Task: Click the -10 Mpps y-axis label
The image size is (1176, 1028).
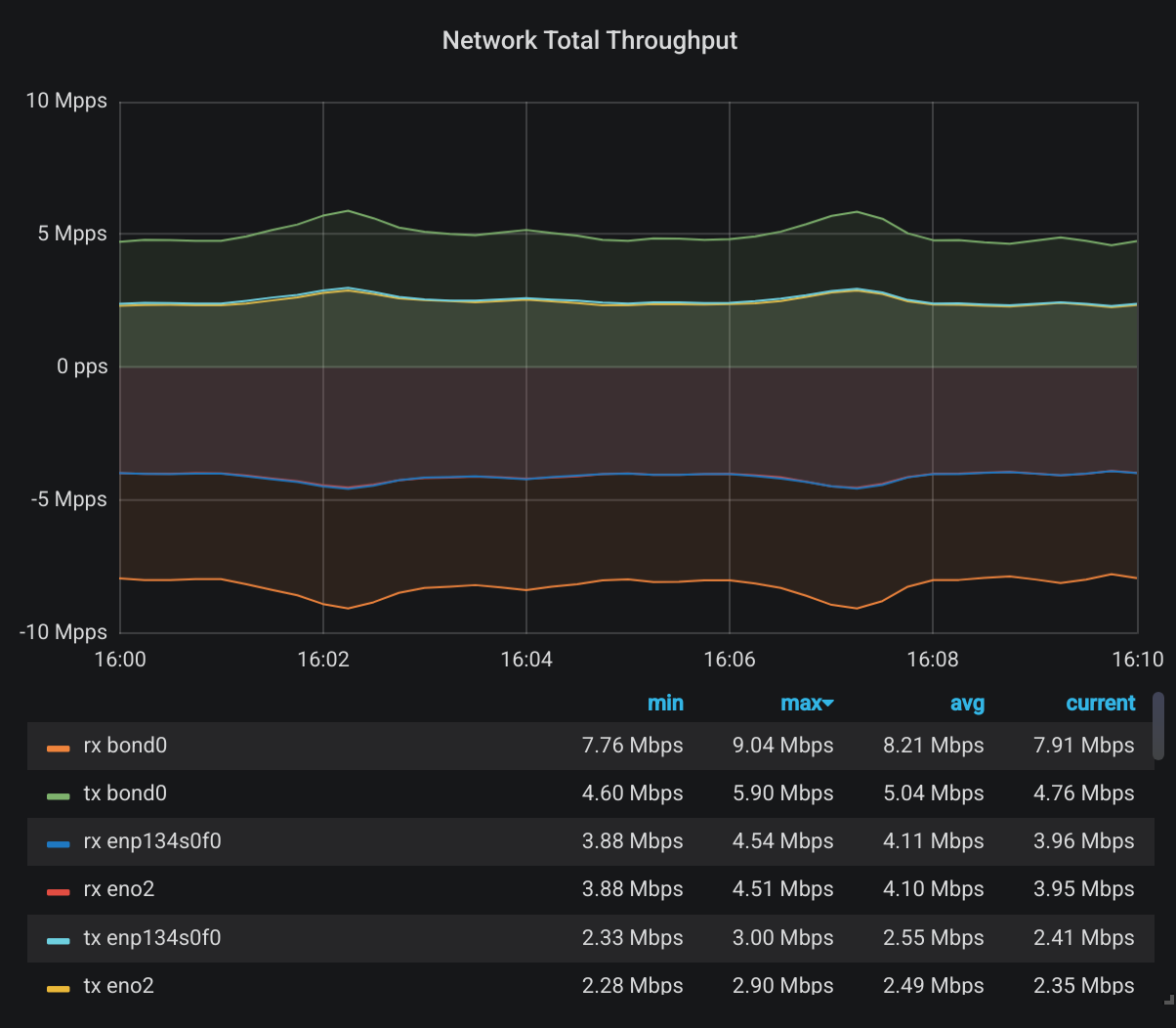Action: 63,632
